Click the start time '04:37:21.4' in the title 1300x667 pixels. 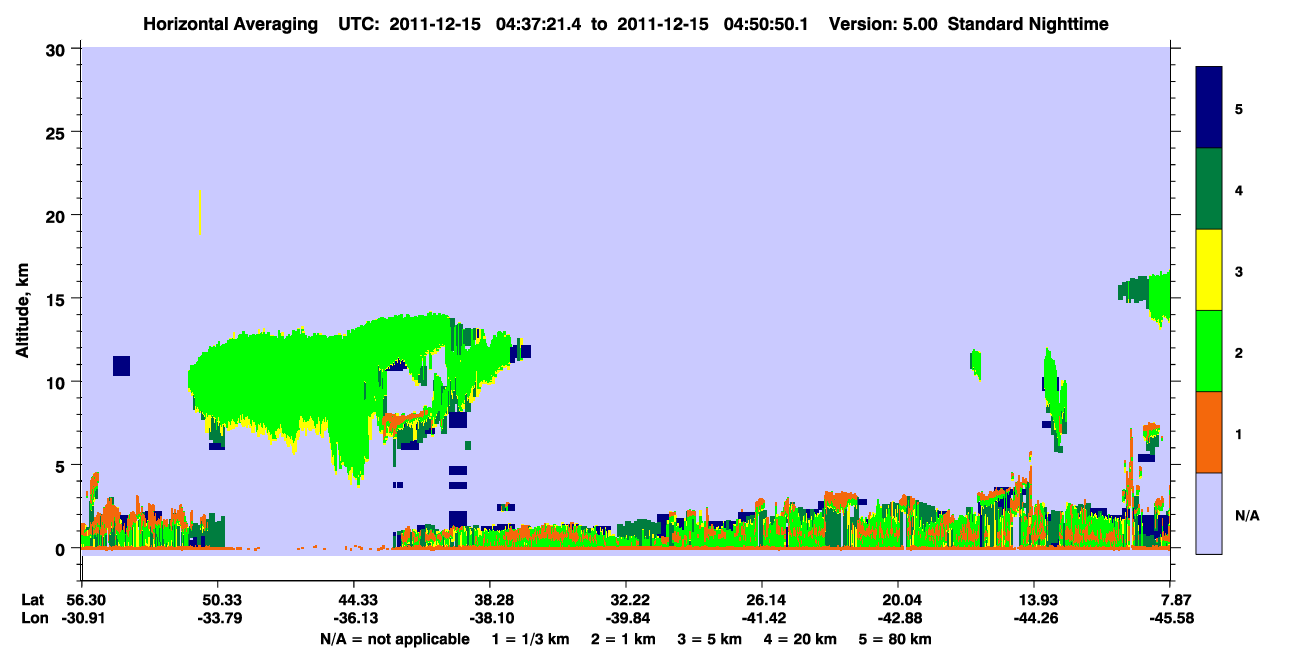tap(541, 23)
